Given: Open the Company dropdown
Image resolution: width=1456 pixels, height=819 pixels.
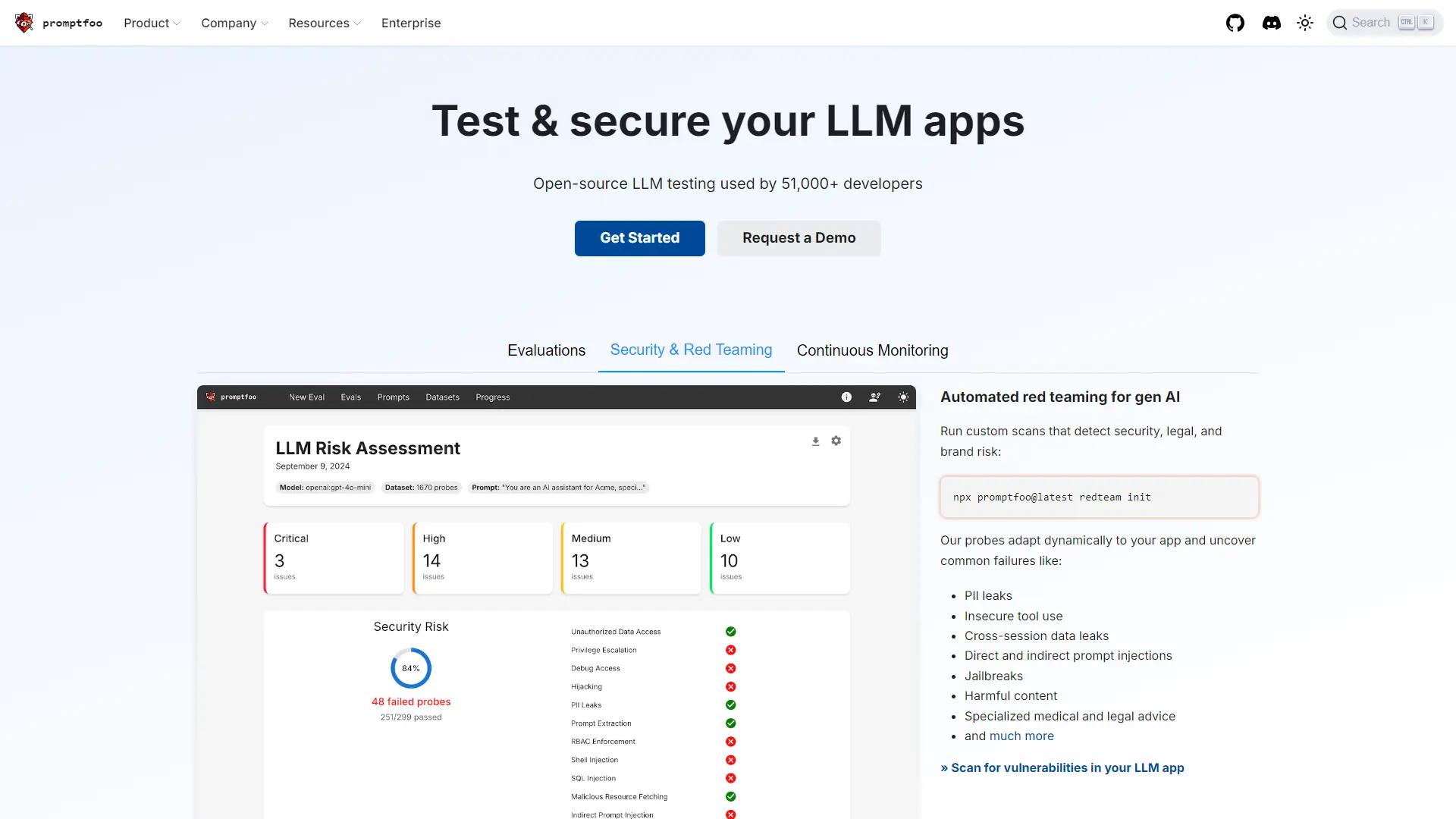Looking at the screenshot, I should (234, 23).
